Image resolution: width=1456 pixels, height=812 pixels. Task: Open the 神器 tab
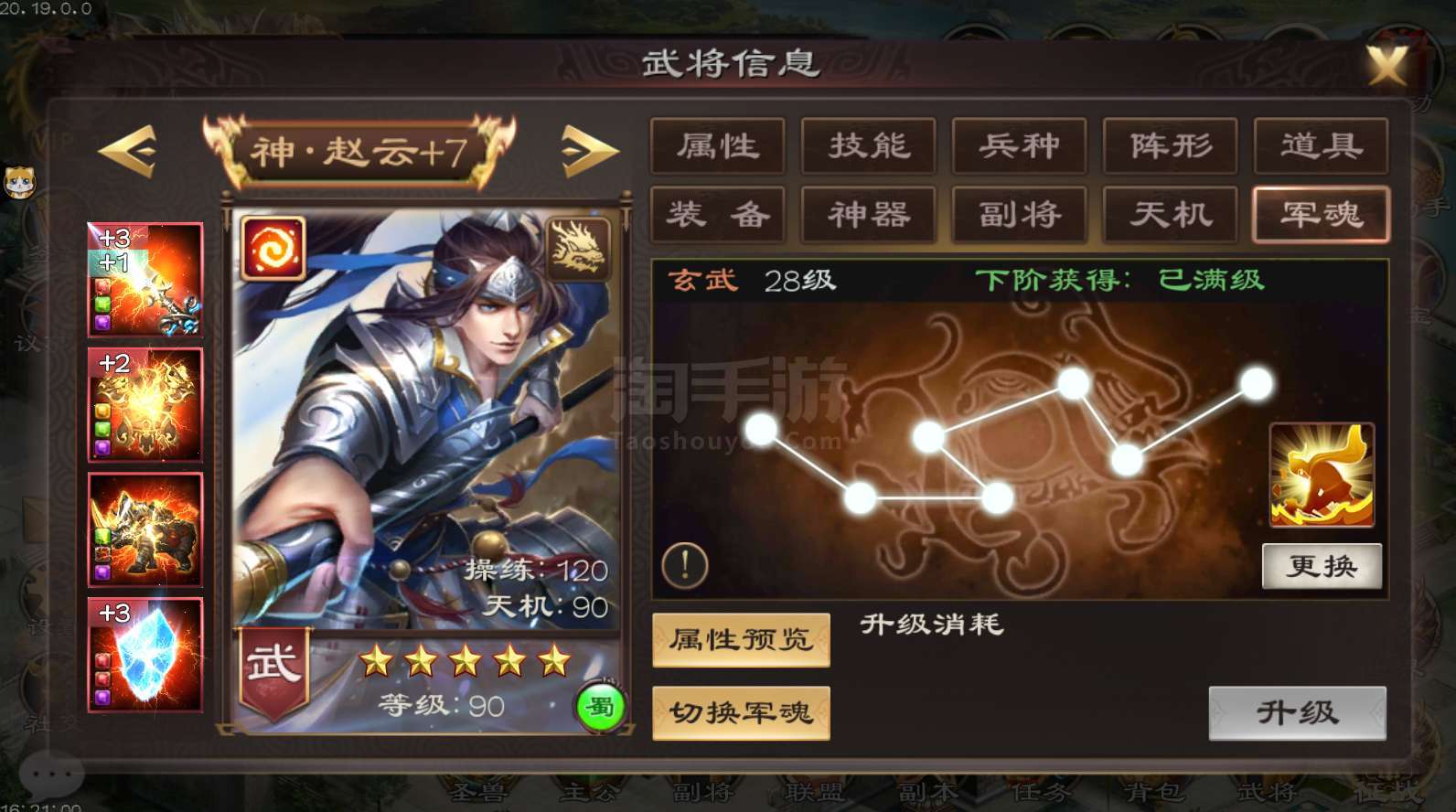pos(869,215)
